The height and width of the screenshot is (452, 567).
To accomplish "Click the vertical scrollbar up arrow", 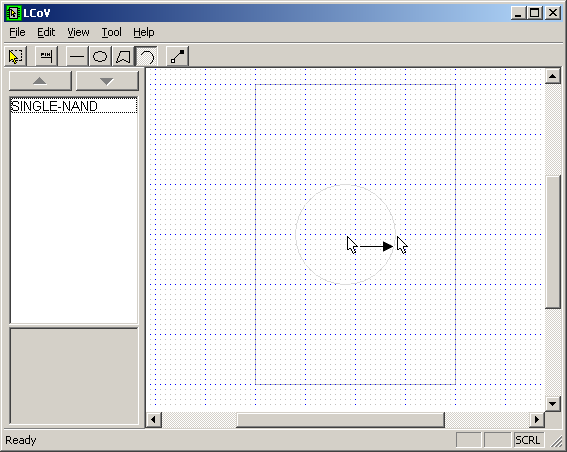I will pos(552,76).
